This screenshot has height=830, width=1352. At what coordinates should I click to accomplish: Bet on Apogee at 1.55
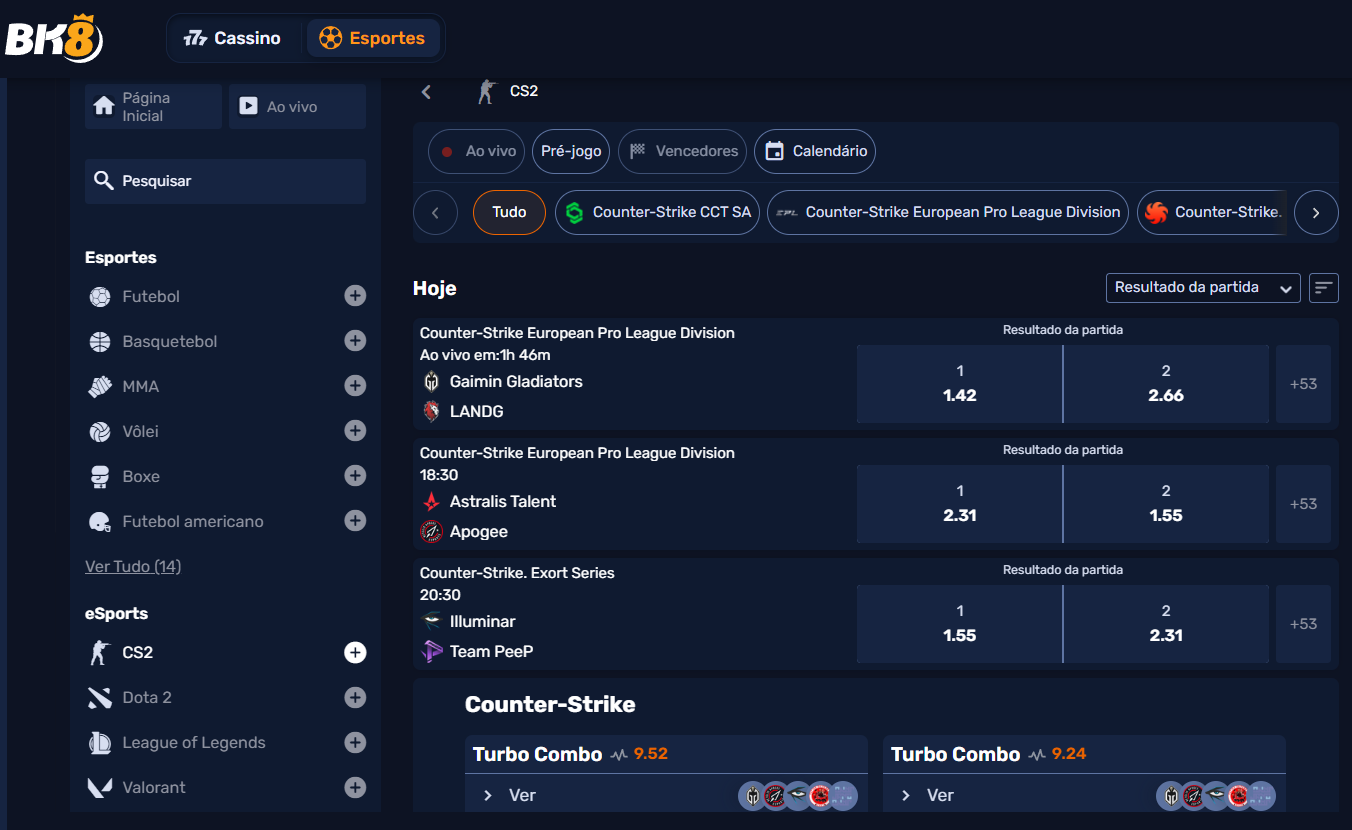(x=1166, y=504)
